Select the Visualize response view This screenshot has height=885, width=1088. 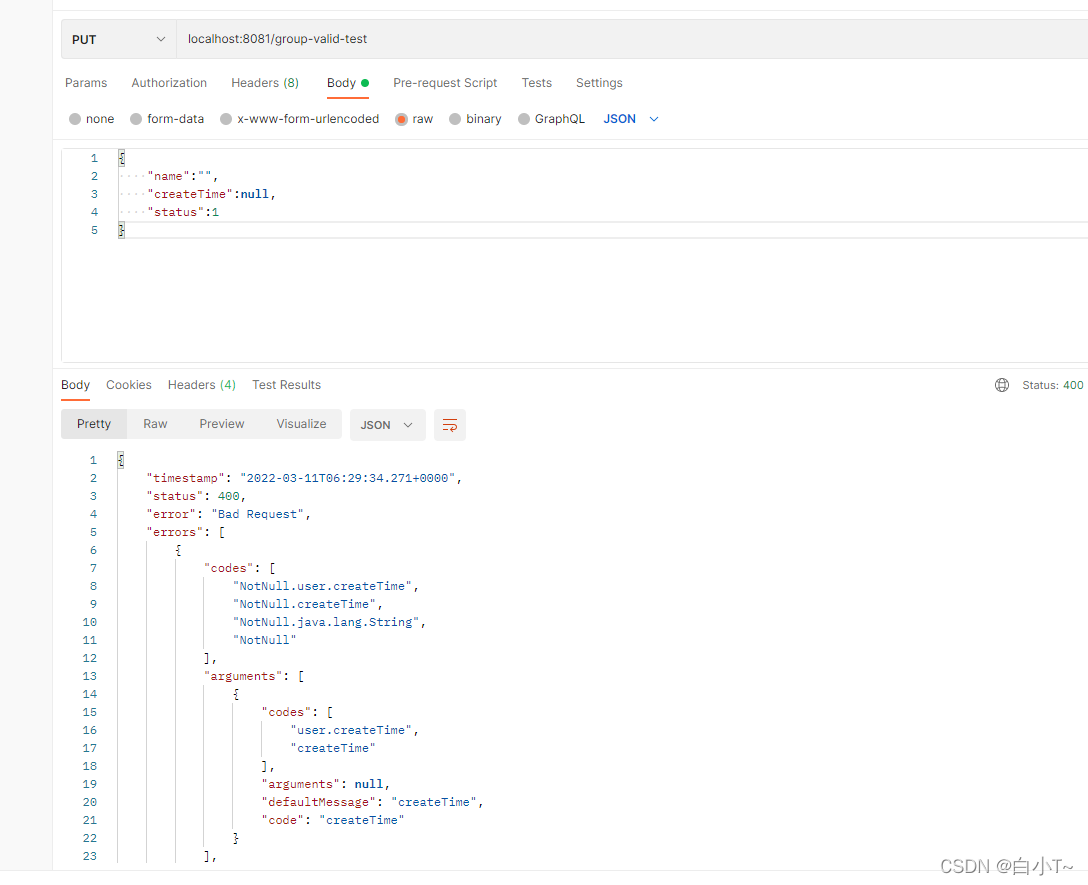click(301, 424)
